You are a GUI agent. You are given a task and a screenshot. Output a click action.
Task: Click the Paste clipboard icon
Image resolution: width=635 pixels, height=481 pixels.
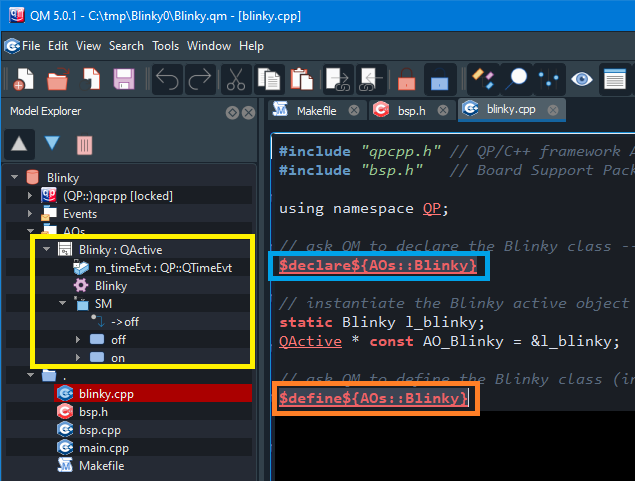point(301,79)
